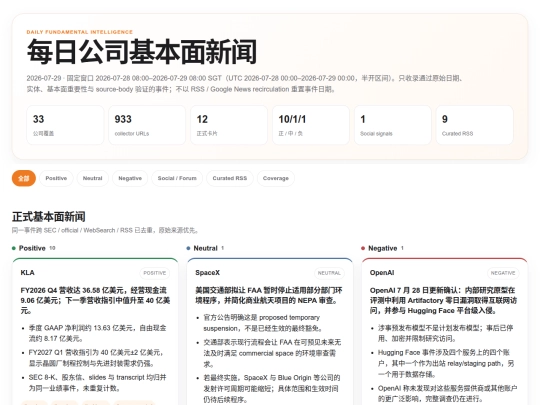Click bullet mentioning SEC 8-K、股东信

97,383
